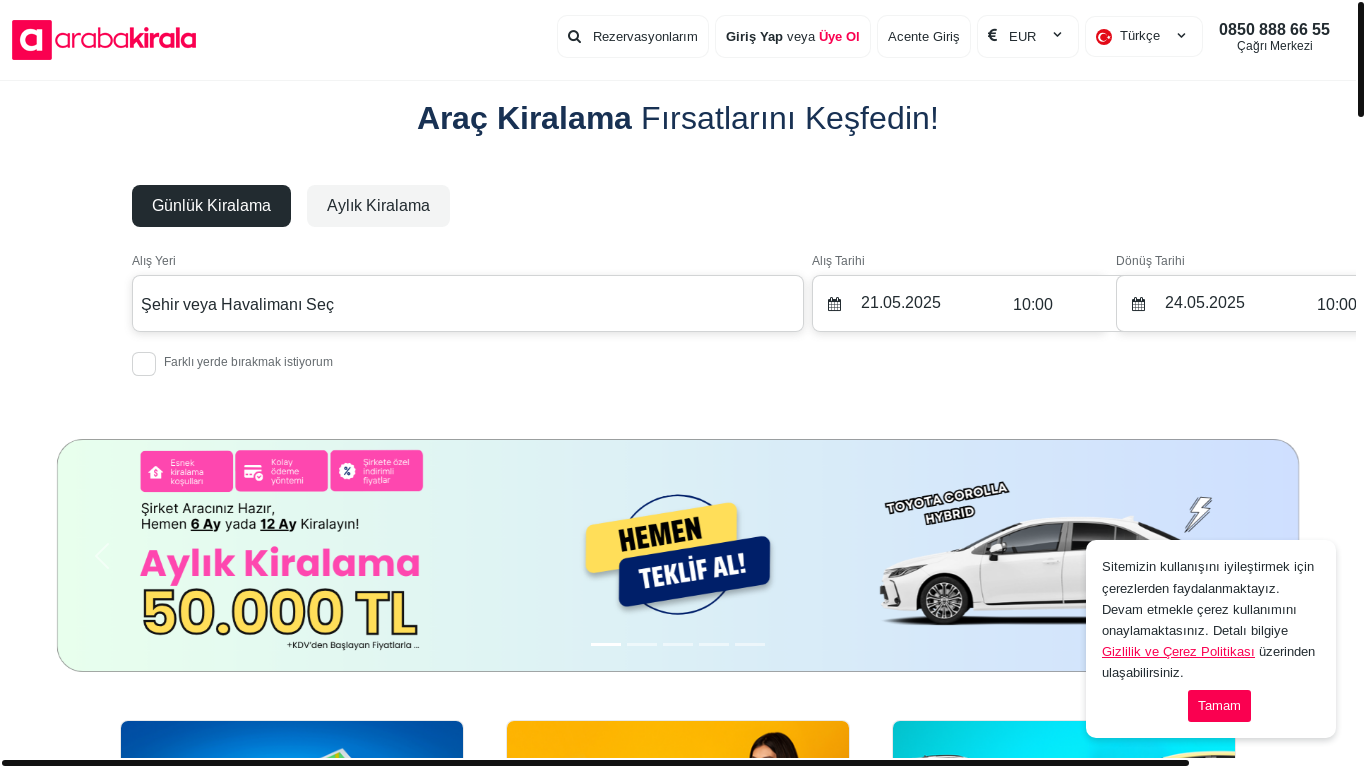Click the Şehir veya Havalimanı Seç field

pos(467,304)
